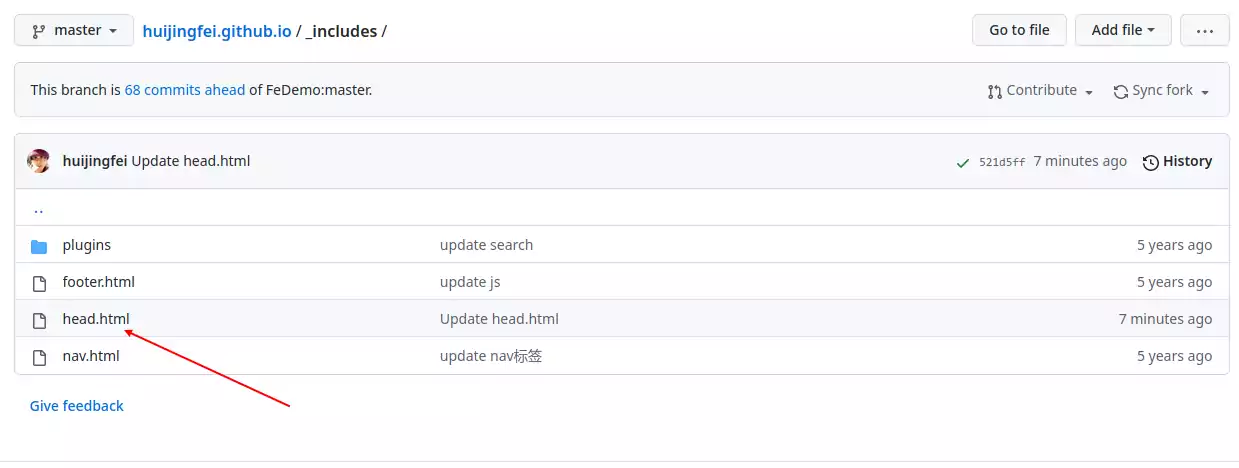Go up to parent directory via ..
The width and height of the screenshot is (1239, 468).
pyautogui.click(x=38, y=209)
